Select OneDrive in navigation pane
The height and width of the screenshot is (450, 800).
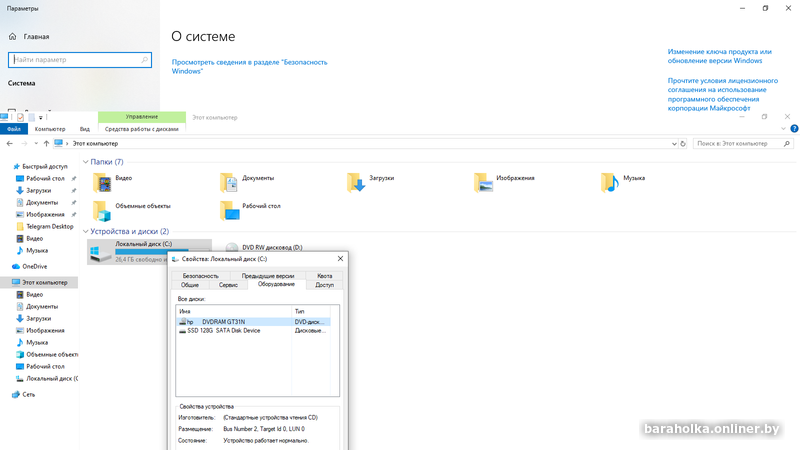34,267
